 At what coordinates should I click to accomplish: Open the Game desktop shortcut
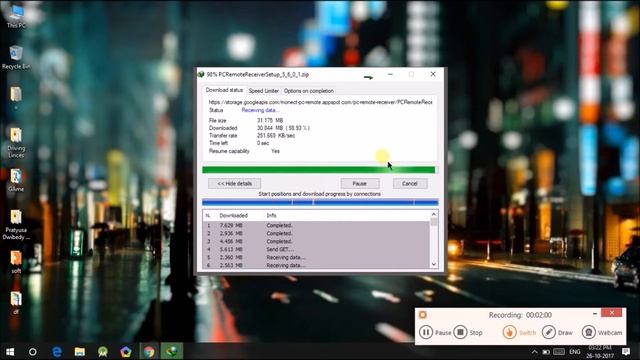16,180
